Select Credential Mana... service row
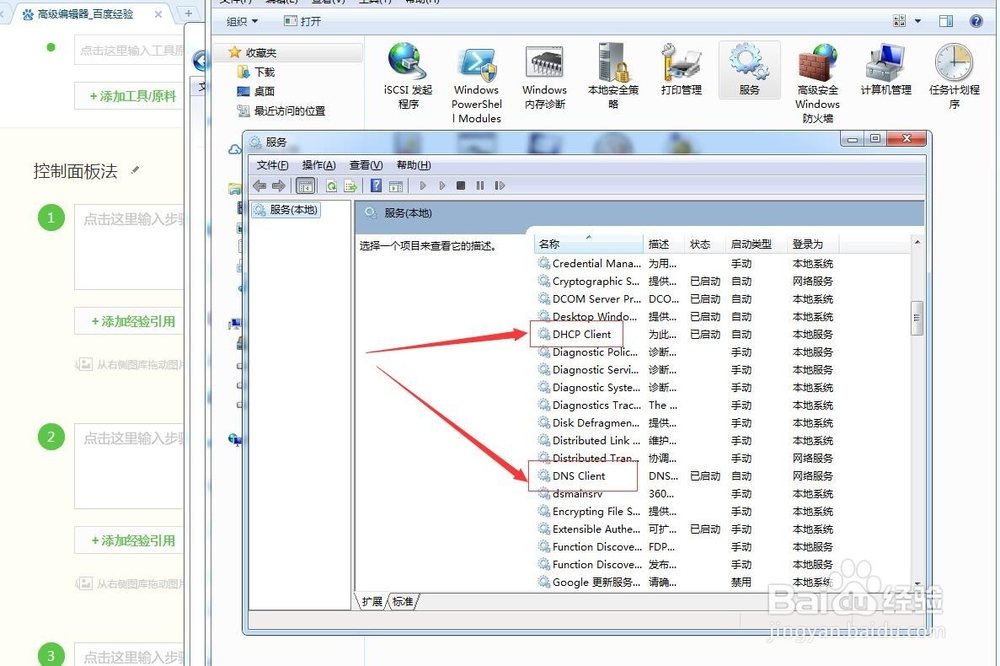The image size is (1000, 666). click(686, 263)
